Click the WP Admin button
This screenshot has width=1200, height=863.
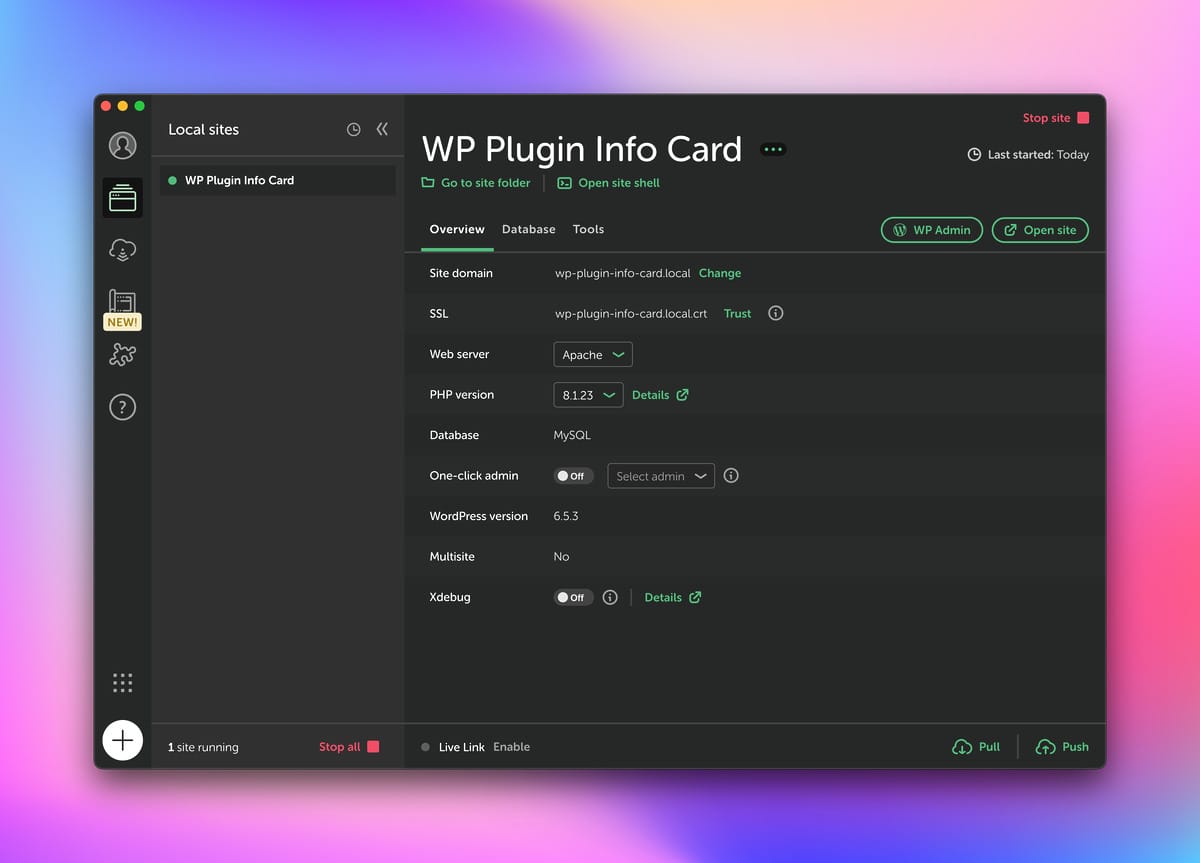pos(932,230)
